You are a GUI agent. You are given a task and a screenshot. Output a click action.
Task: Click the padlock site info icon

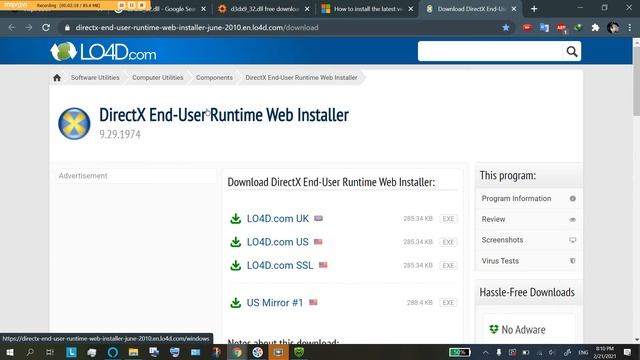click(67, 28)
